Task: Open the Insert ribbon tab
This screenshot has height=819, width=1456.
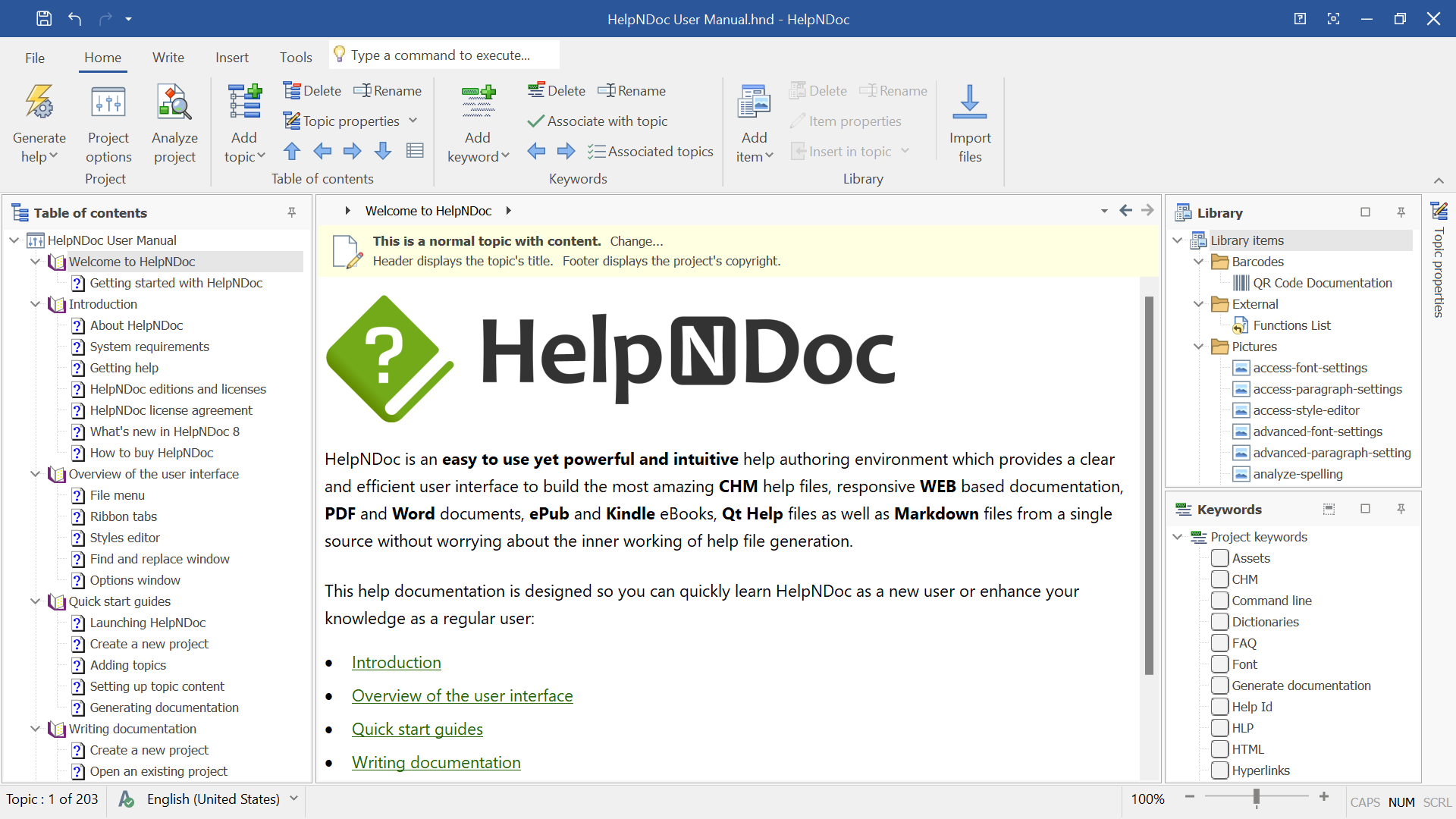Action: [232, 58]
